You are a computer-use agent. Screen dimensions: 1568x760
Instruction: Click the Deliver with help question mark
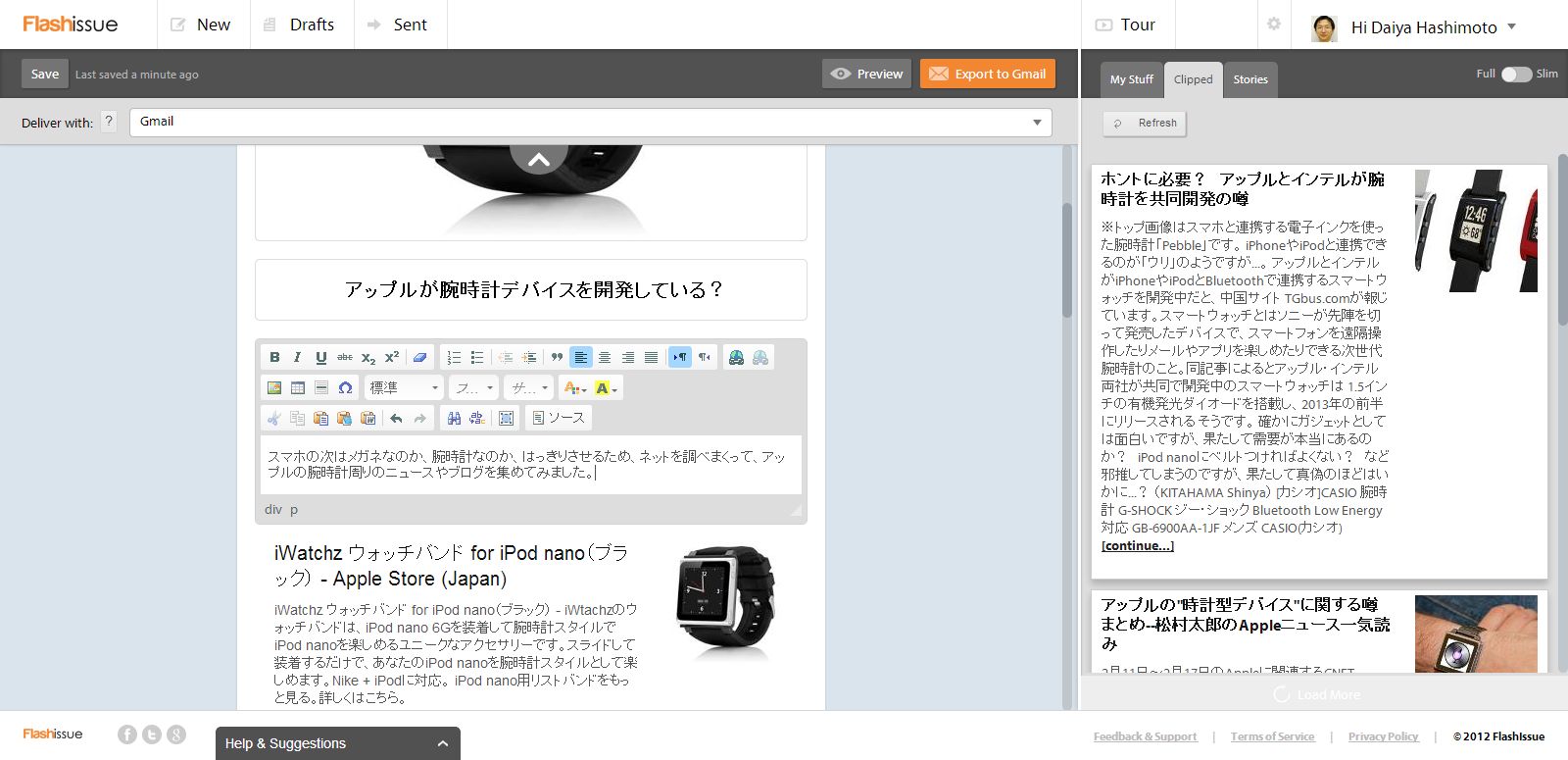click(109, 122)
